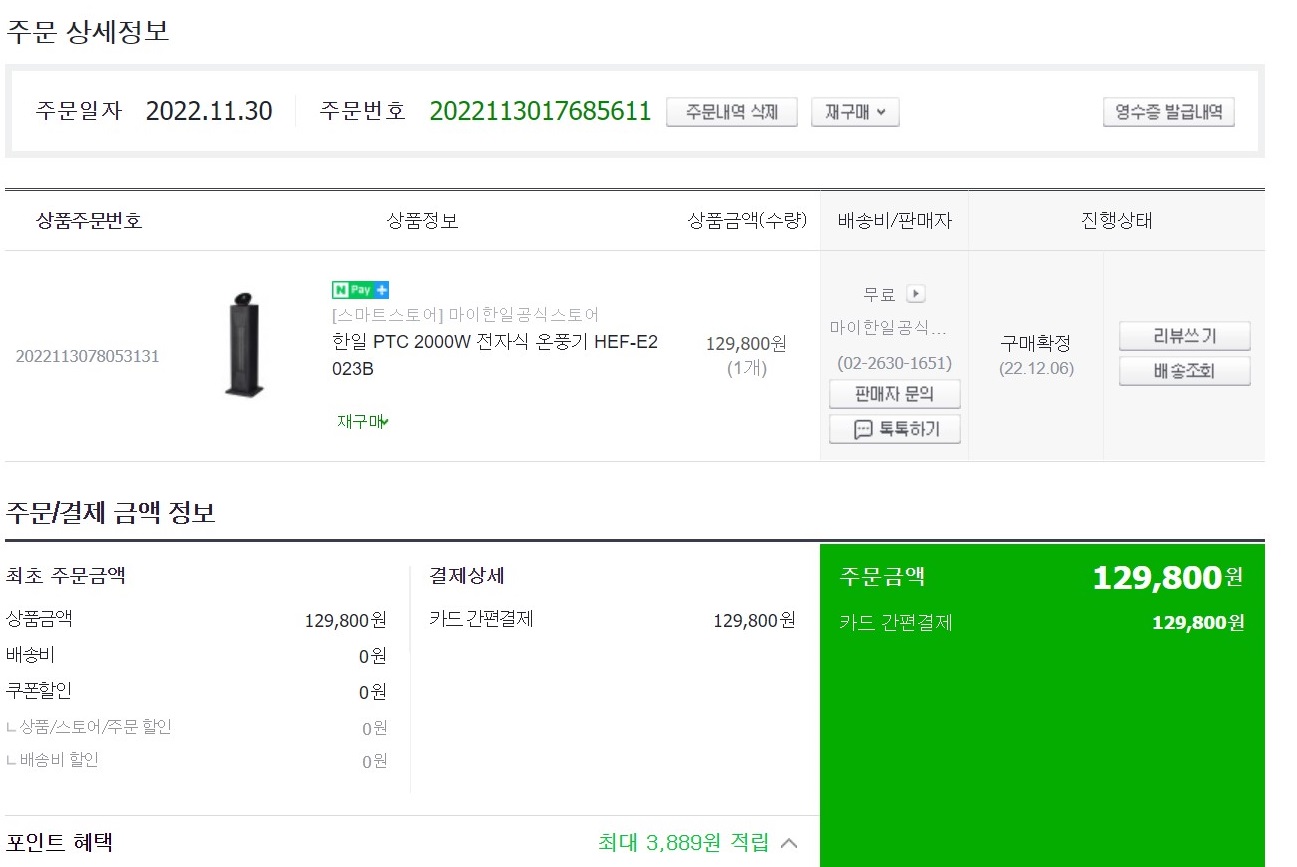The height and width of the screenshot is (867, 1297).
Task: Click the 배송조회 button
Action: [1184, 372]
